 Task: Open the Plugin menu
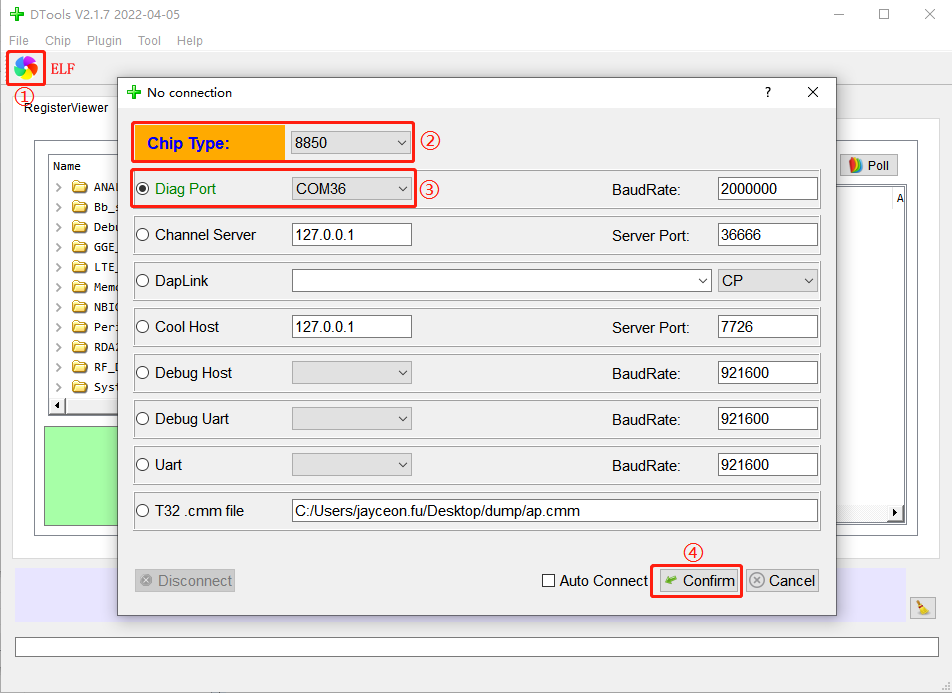click(104, 41)
